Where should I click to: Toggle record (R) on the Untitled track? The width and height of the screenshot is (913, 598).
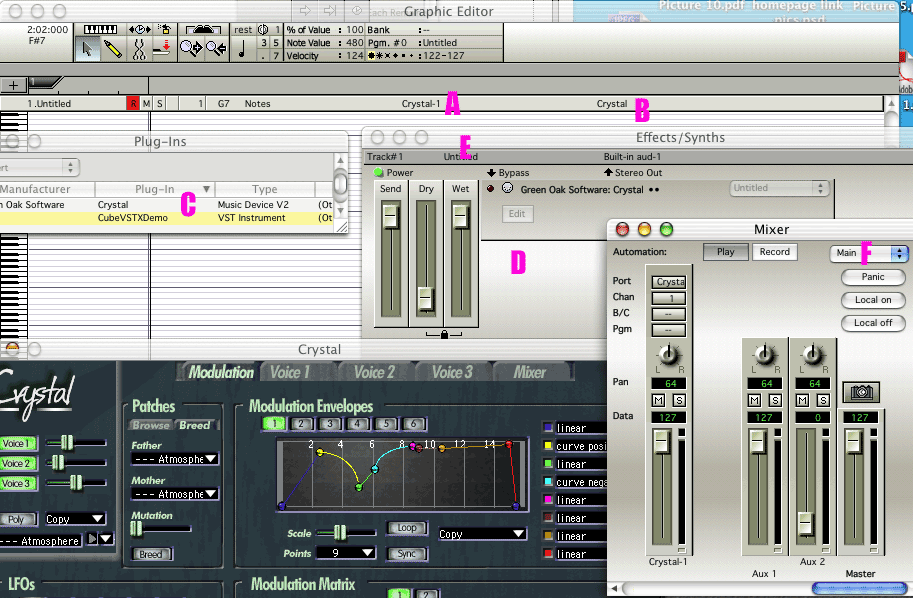click(x=133, y=104)
